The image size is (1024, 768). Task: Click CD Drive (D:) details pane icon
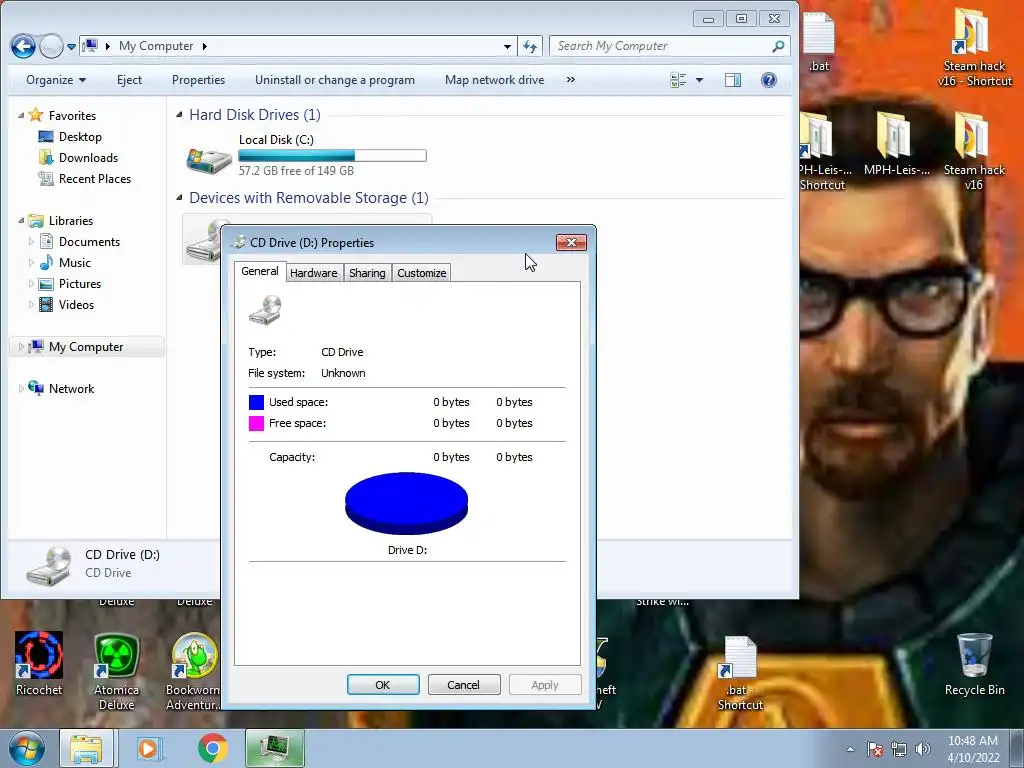pos(49,565)
